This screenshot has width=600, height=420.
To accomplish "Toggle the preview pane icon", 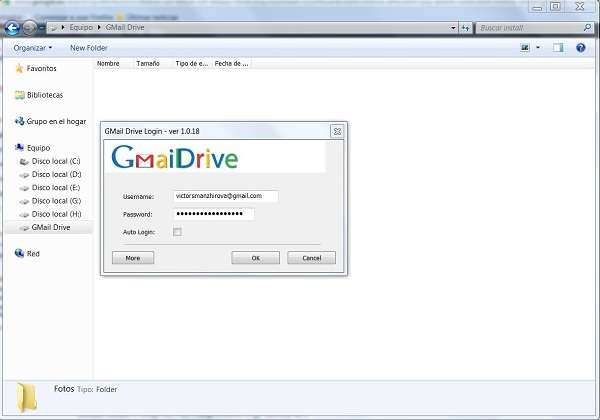I will click(x=558, y=48).
